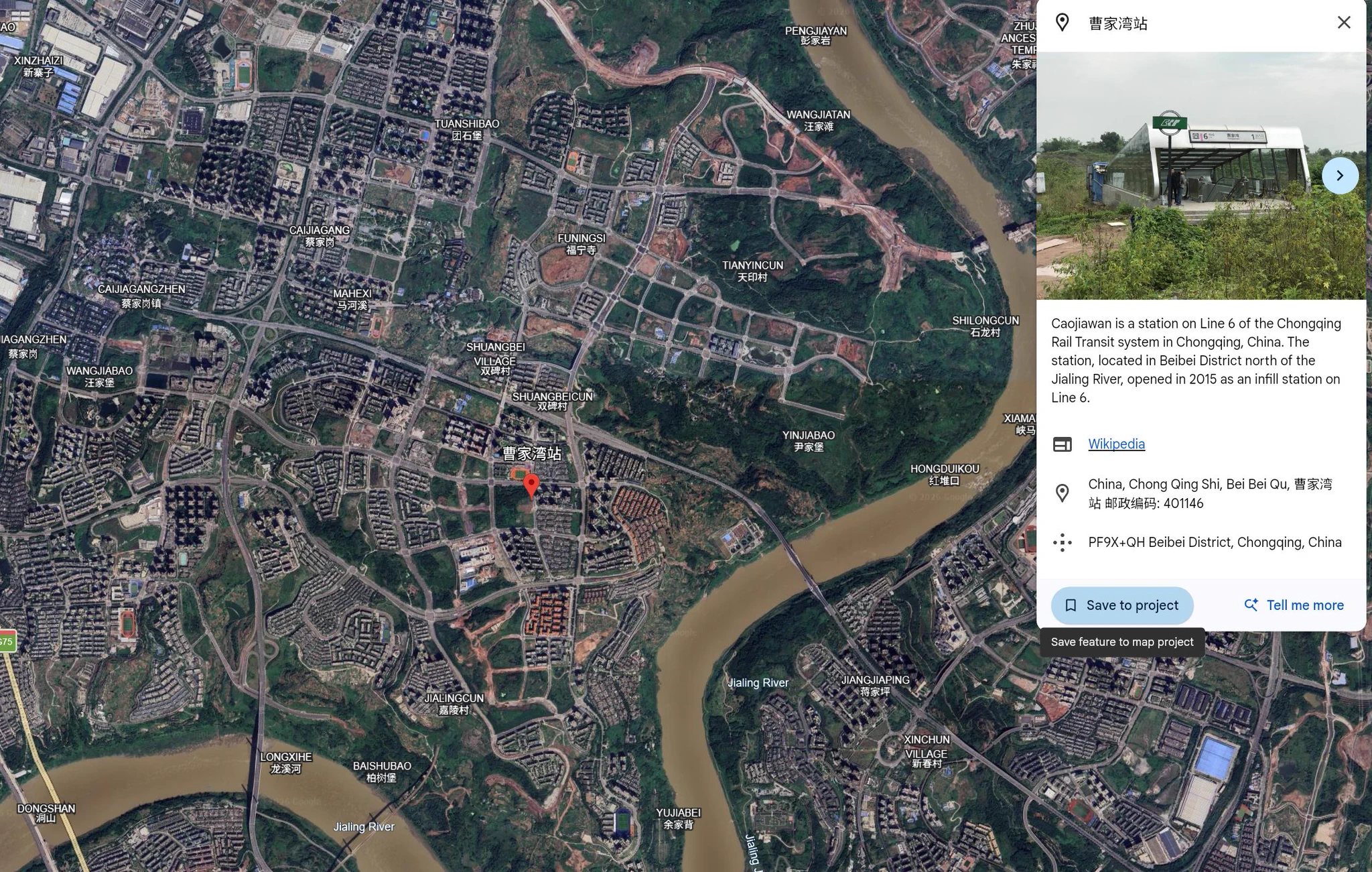Open the Wikipedia link
This screenshot has height=872, width=1372.
[1116, 444]
